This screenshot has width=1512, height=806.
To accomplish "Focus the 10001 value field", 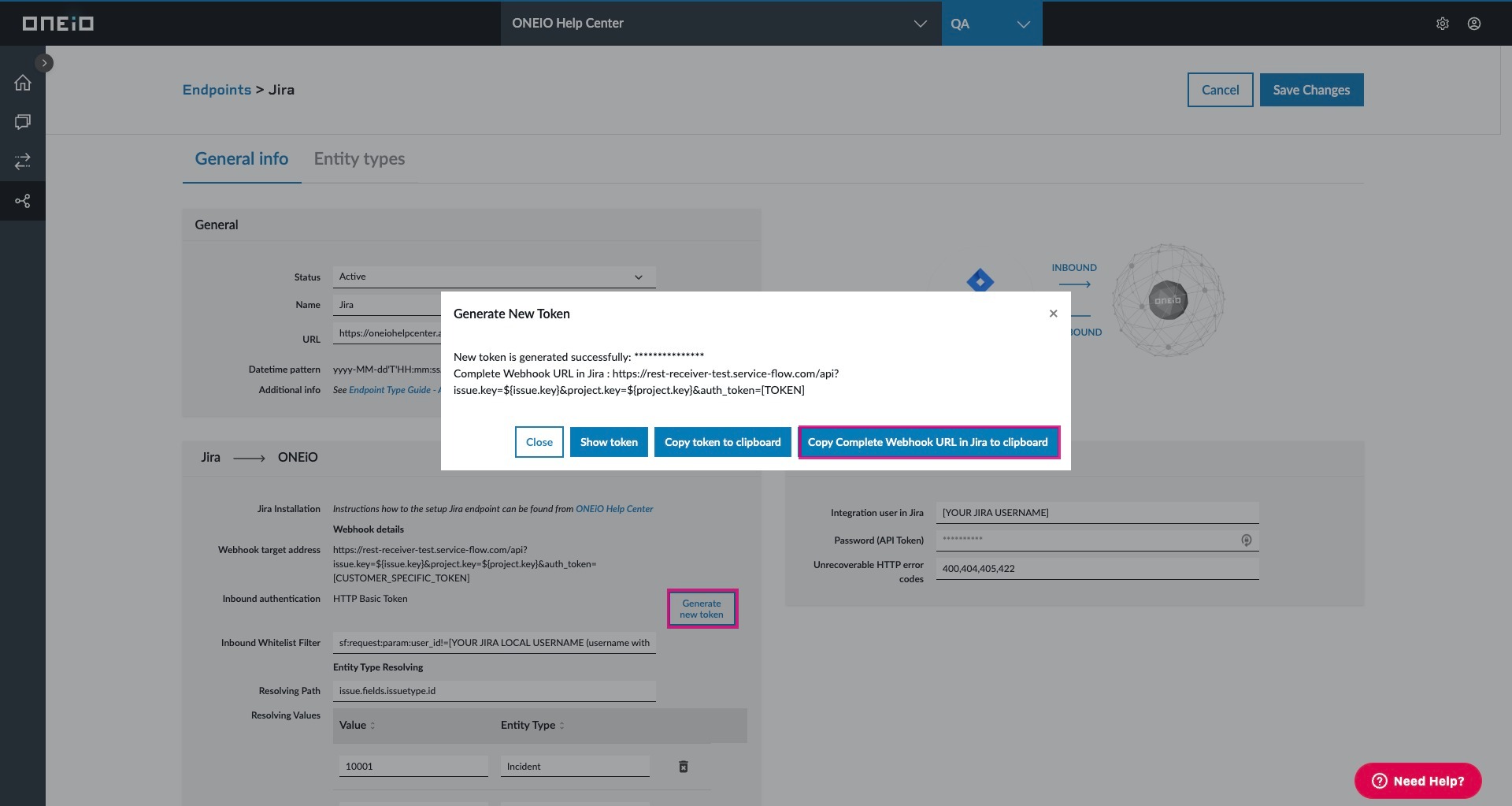I will pos(413,767).
